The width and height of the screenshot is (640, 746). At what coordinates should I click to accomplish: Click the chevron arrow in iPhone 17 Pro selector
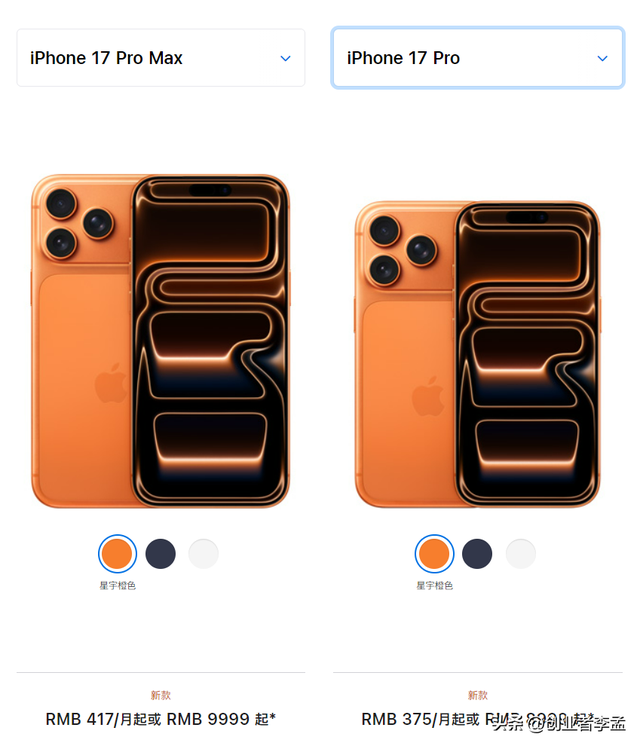(602, 59)
